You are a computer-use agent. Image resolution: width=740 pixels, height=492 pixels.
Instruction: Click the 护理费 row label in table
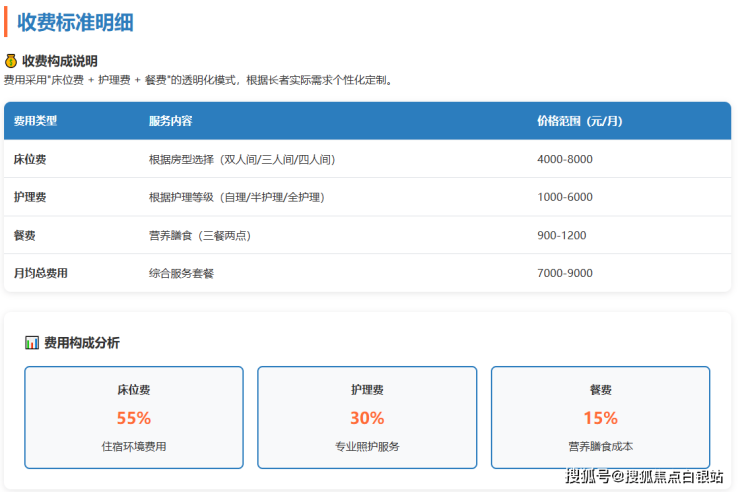(30, 197)
